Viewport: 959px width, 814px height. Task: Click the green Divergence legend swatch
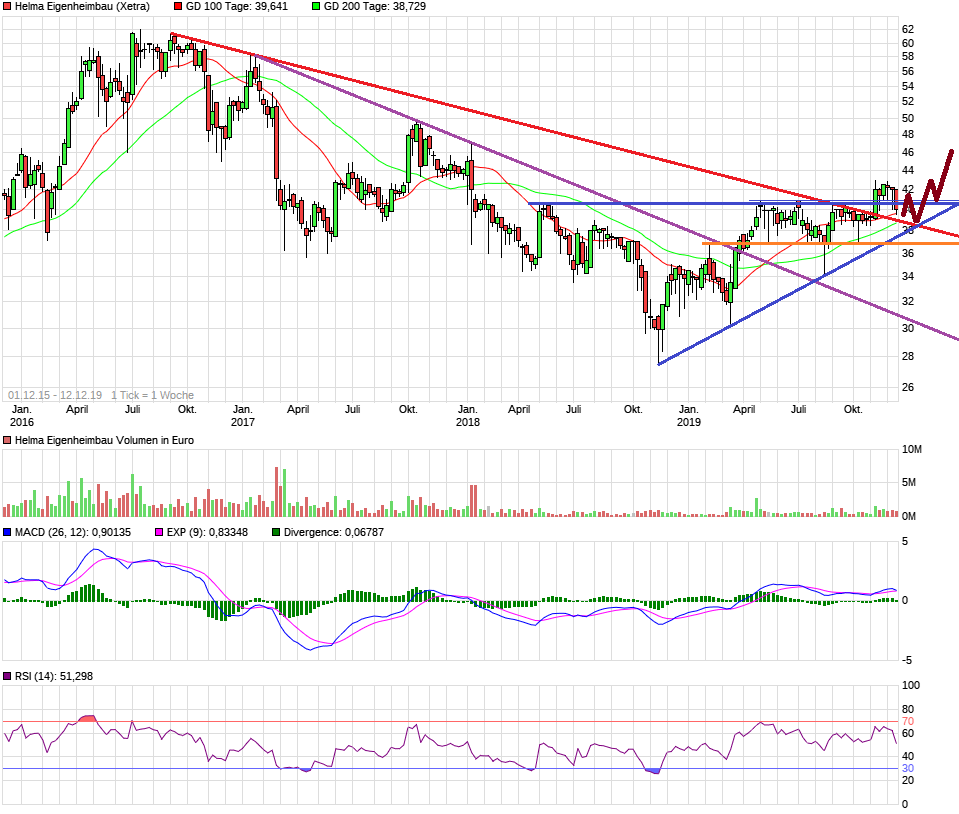coord(276,533)
